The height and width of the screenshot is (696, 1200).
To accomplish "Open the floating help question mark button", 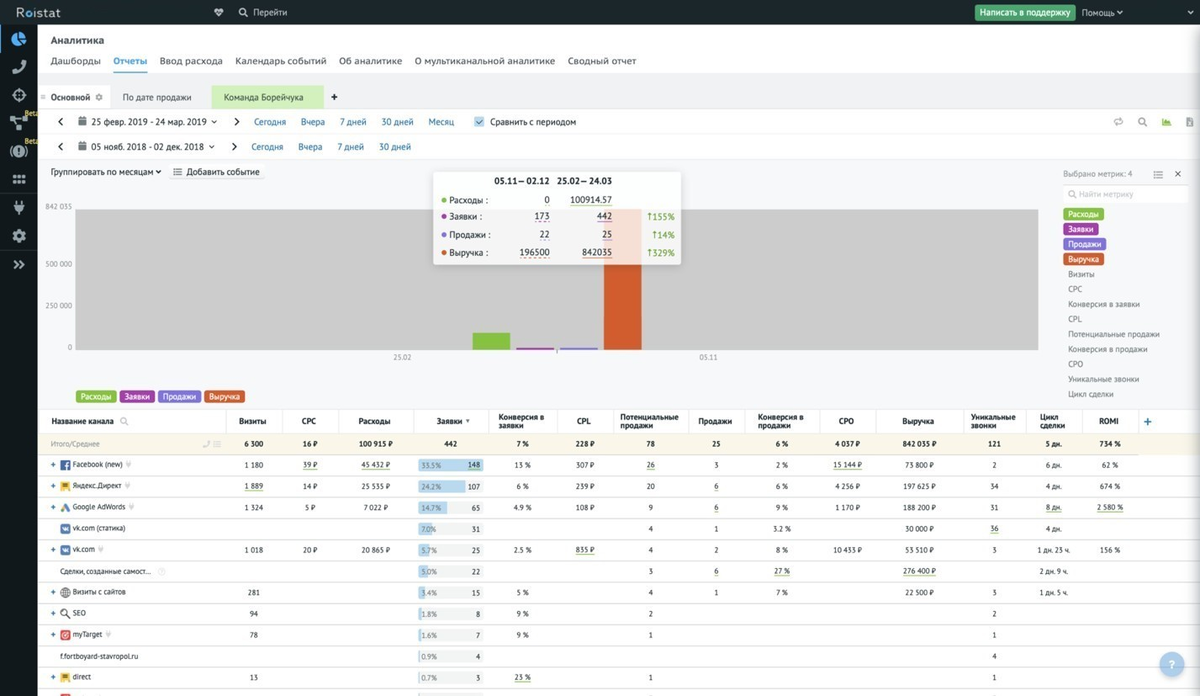I will pos(1171,665).
